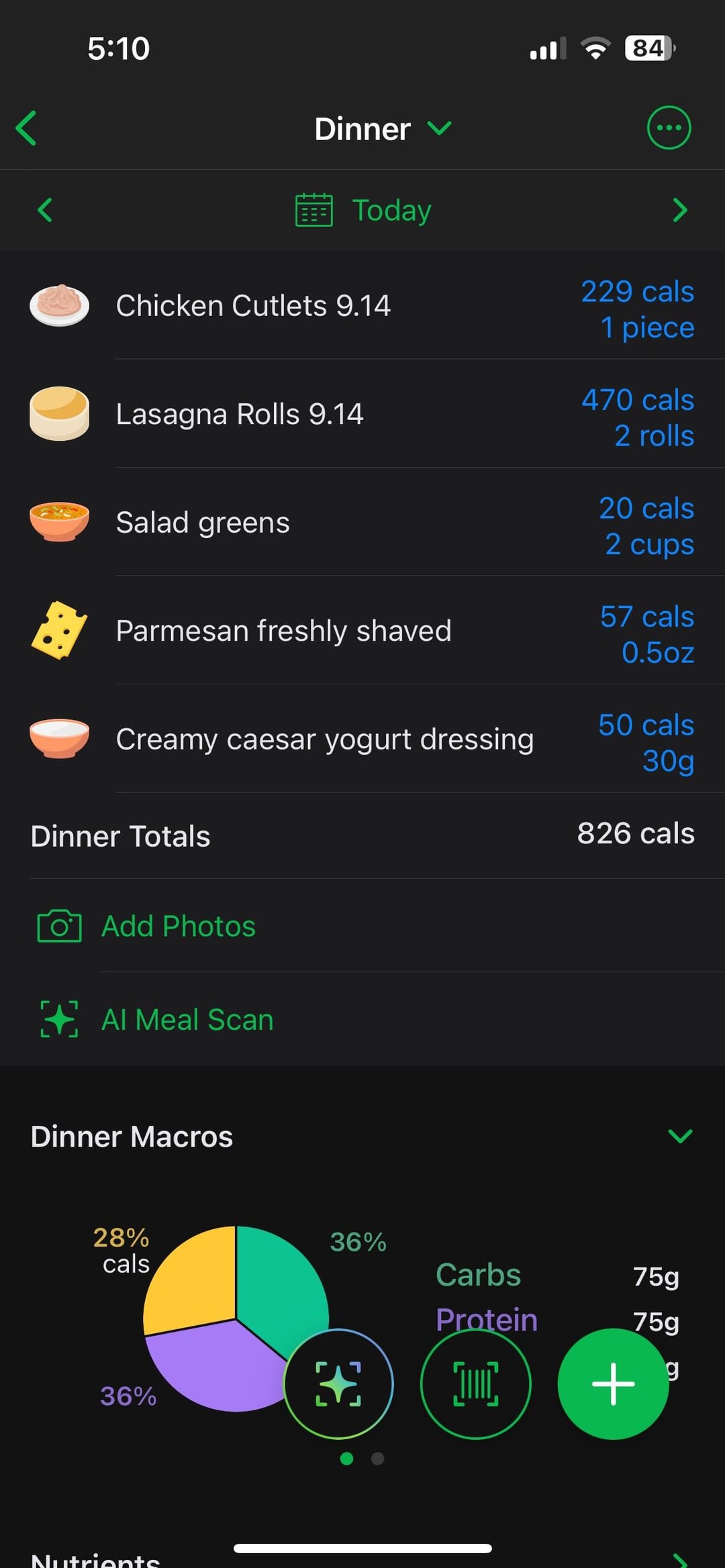The width and height of the screenshot is (725, 1568).
Task: Tap the barcode scanner button
Action: point(475,1383)
